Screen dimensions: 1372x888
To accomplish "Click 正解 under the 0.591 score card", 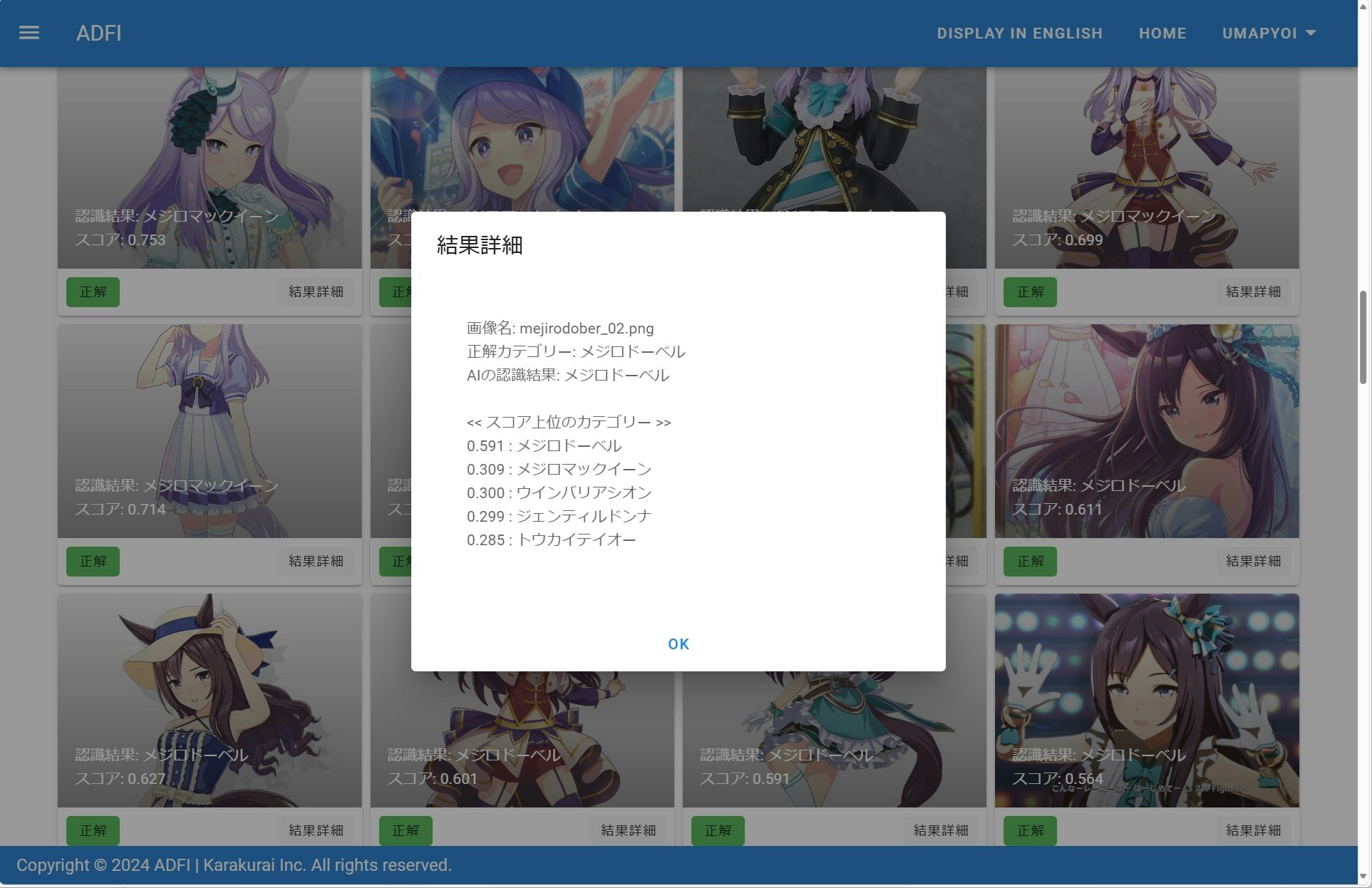I will coord(718,831).
